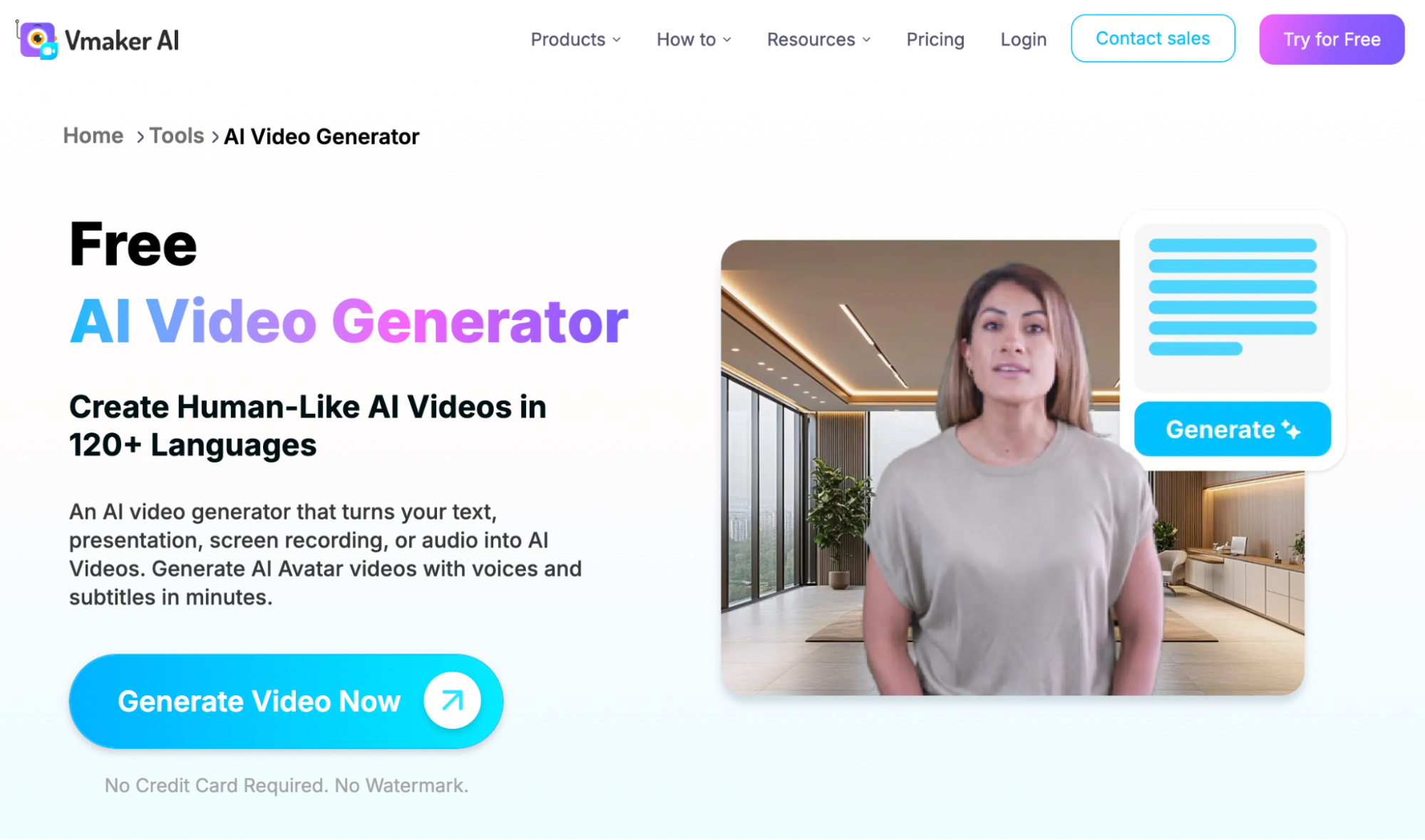Expand the How to dropdown menu

tap(693, 39)
